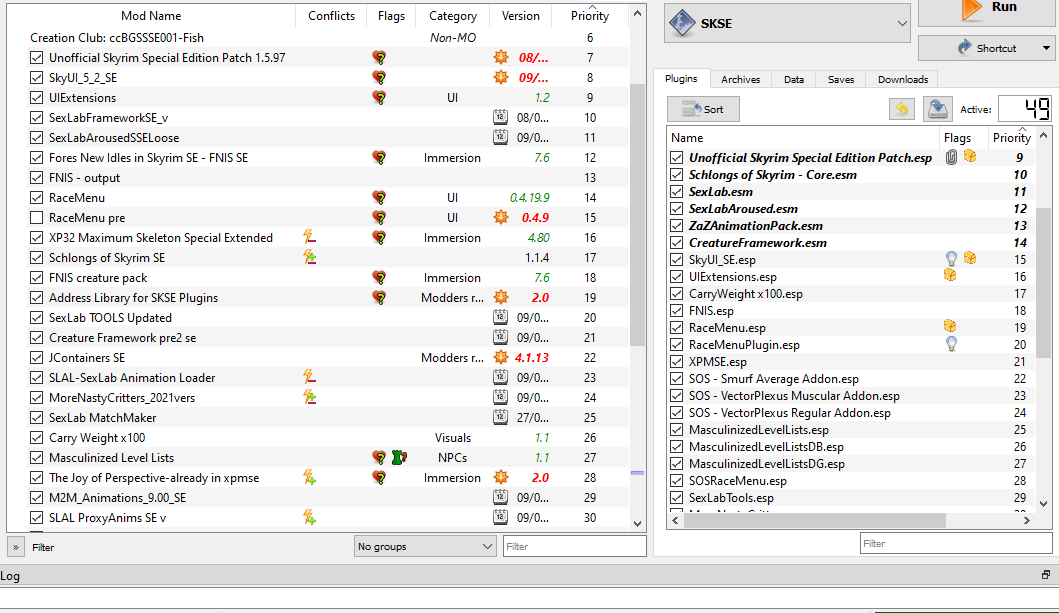Screen dimensions: 1059x613
Task: Select the MasculinizedLevelListsDG.esp plugin row
Action: (852, 464)
